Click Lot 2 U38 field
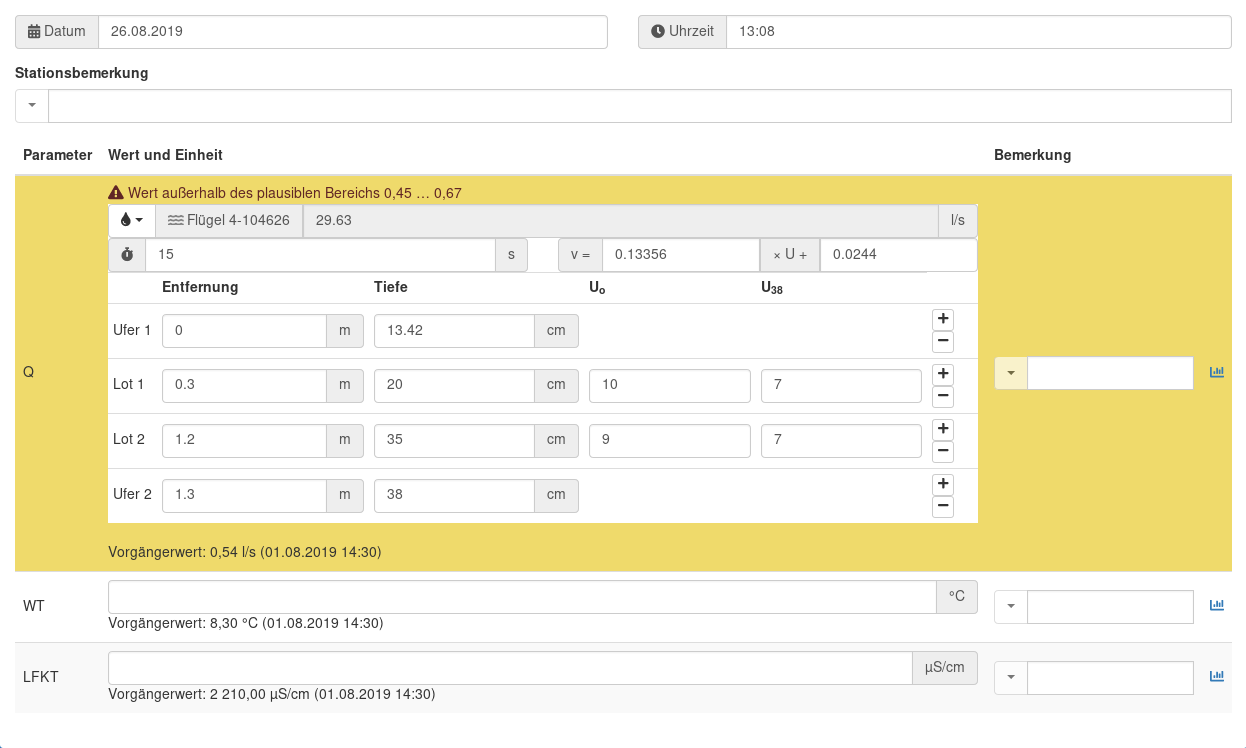The width and height of the screenshot is (1246, 748). tap(841, 441)
